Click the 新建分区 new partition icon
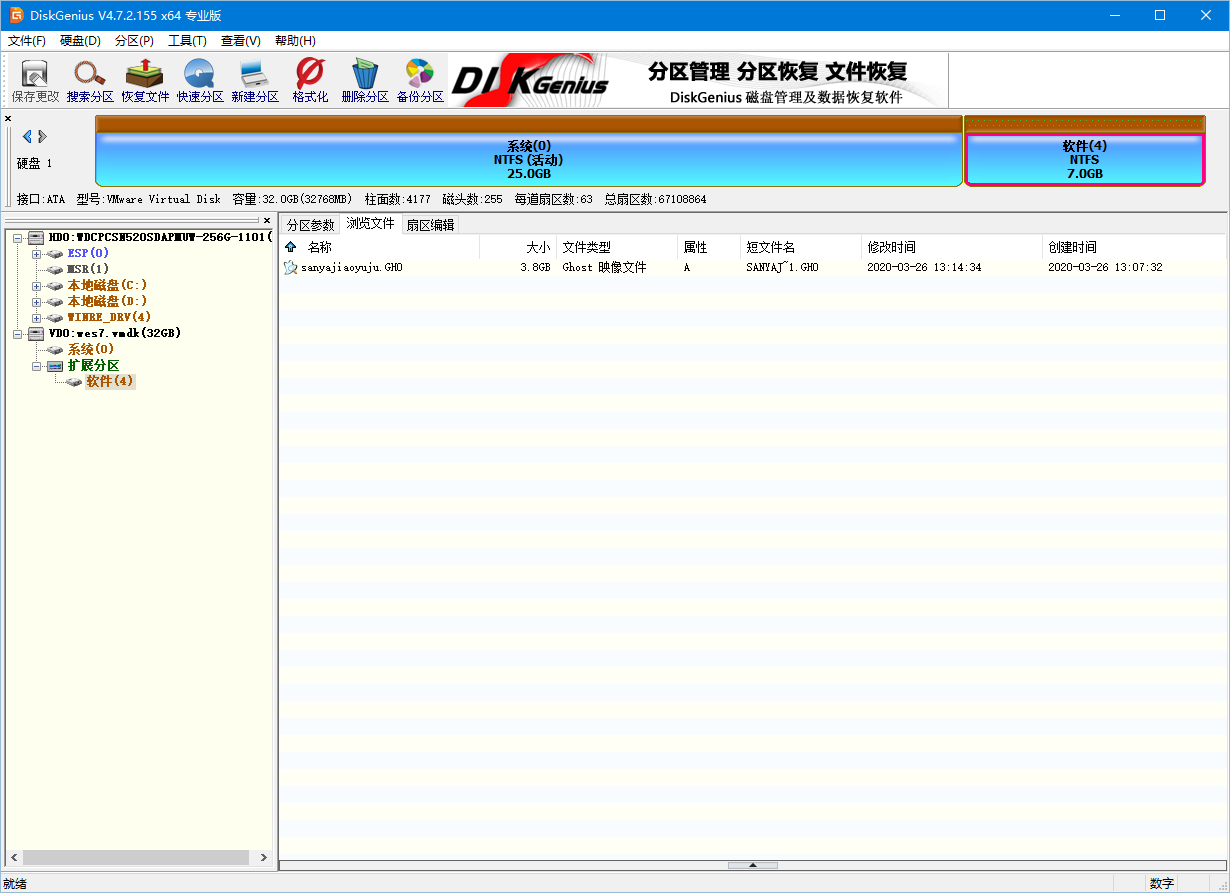The image size is (1230, 893). click(x=255, y=80)
